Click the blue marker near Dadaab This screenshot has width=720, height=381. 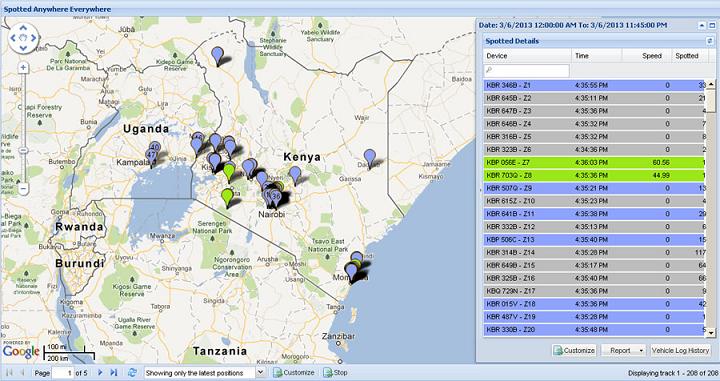[x=370, y=158]
